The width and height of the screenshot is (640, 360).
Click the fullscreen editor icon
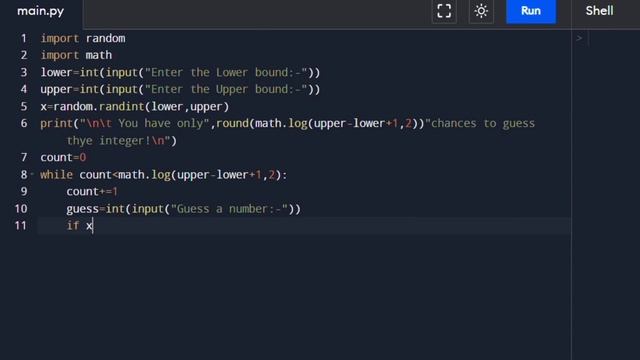coord(444,11)
